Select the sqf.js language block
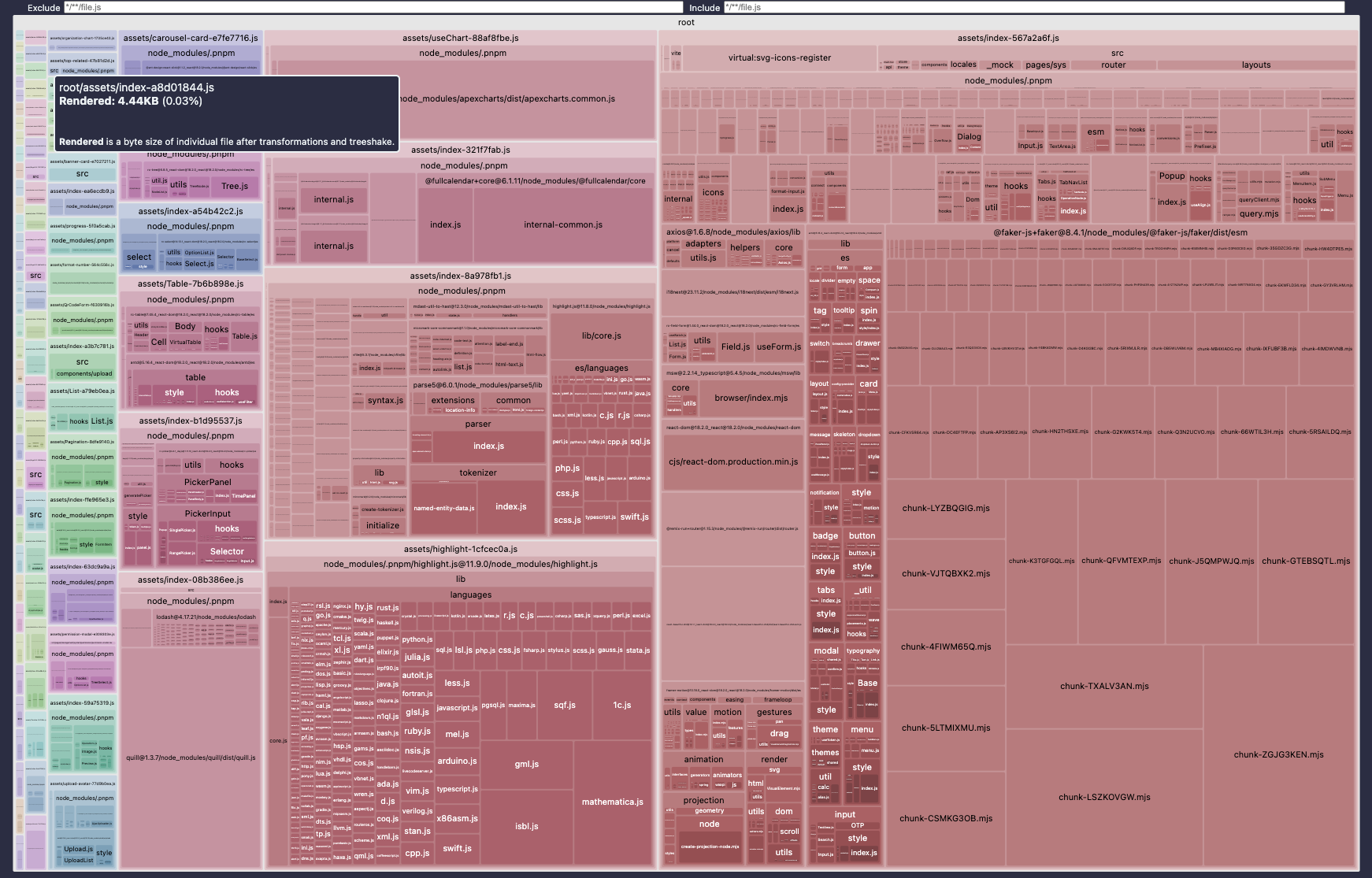Screen dimensions: 1372x878 (x=565, y=705)
